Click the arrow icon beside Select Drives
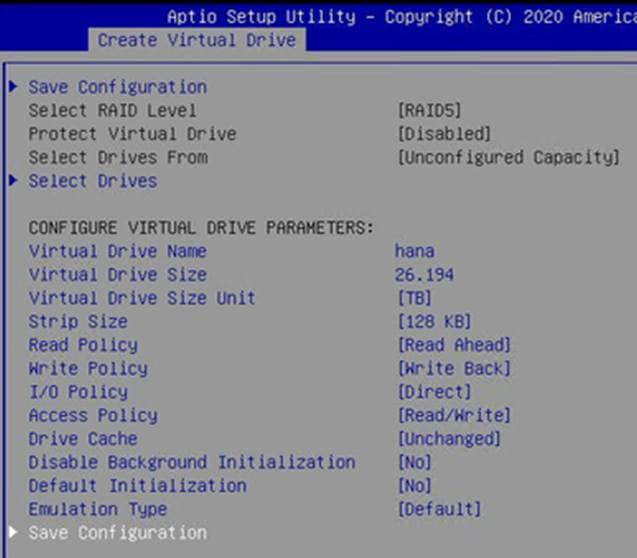Image resolution: width=637 pixels, height=558 pixels. pyautogui.click(x=12, y=181)
